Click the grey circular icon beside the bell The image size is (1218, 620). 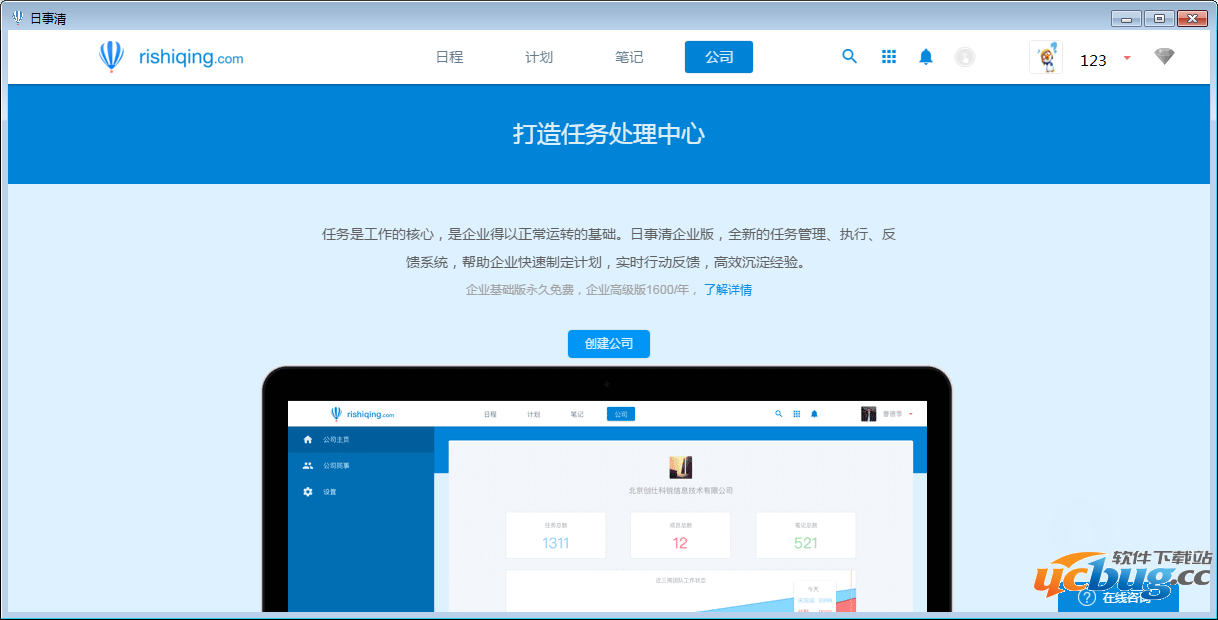pos(964,57)
